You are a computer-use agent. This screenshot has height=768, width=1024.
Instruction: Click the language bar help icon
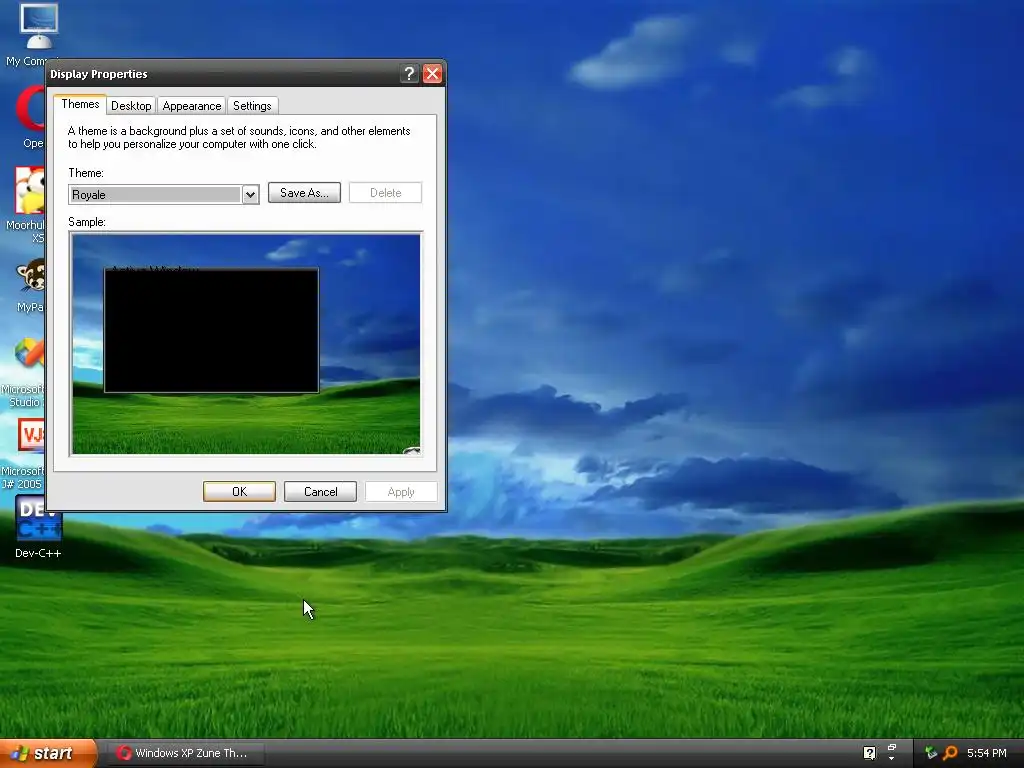(x=869, y=753)
